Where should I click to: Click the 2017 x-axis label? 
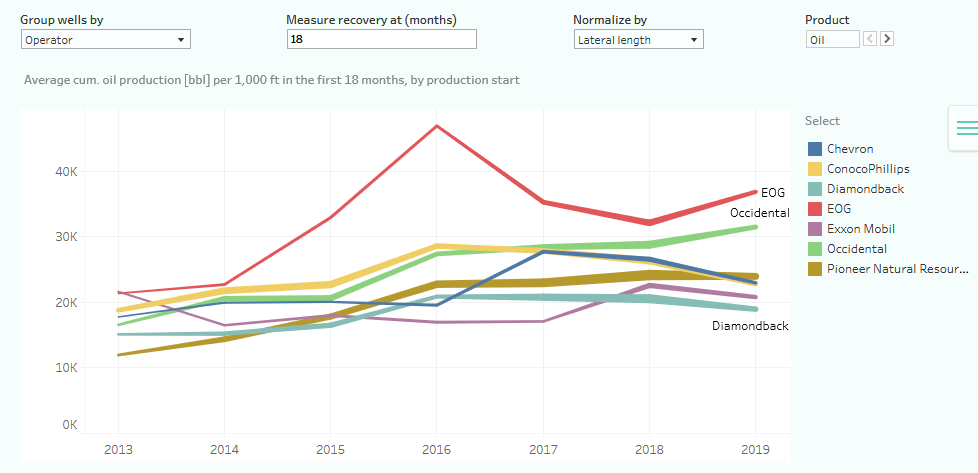(543, 449)
